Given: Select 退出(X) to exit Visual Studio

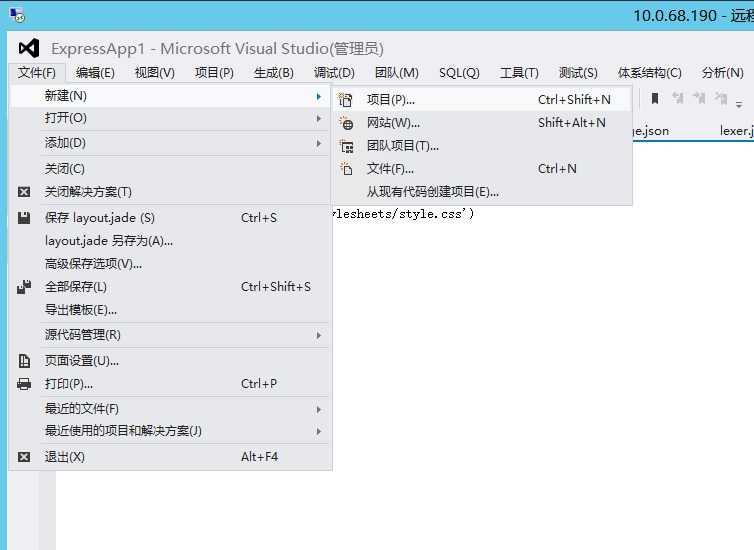Looking at the screenshot, I should pyautogui.click(x=171, y=457).
